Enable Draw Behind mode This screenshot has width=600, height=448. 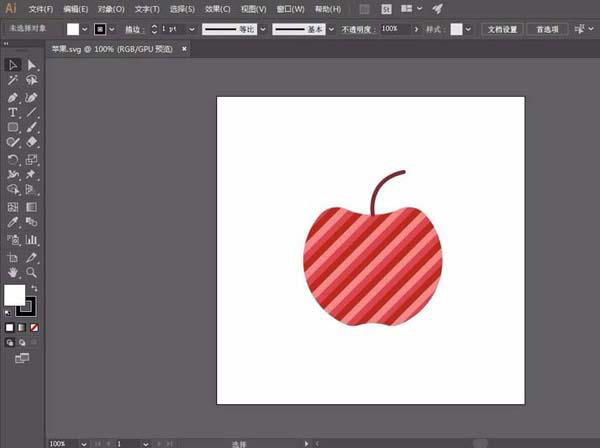point(22,342)
